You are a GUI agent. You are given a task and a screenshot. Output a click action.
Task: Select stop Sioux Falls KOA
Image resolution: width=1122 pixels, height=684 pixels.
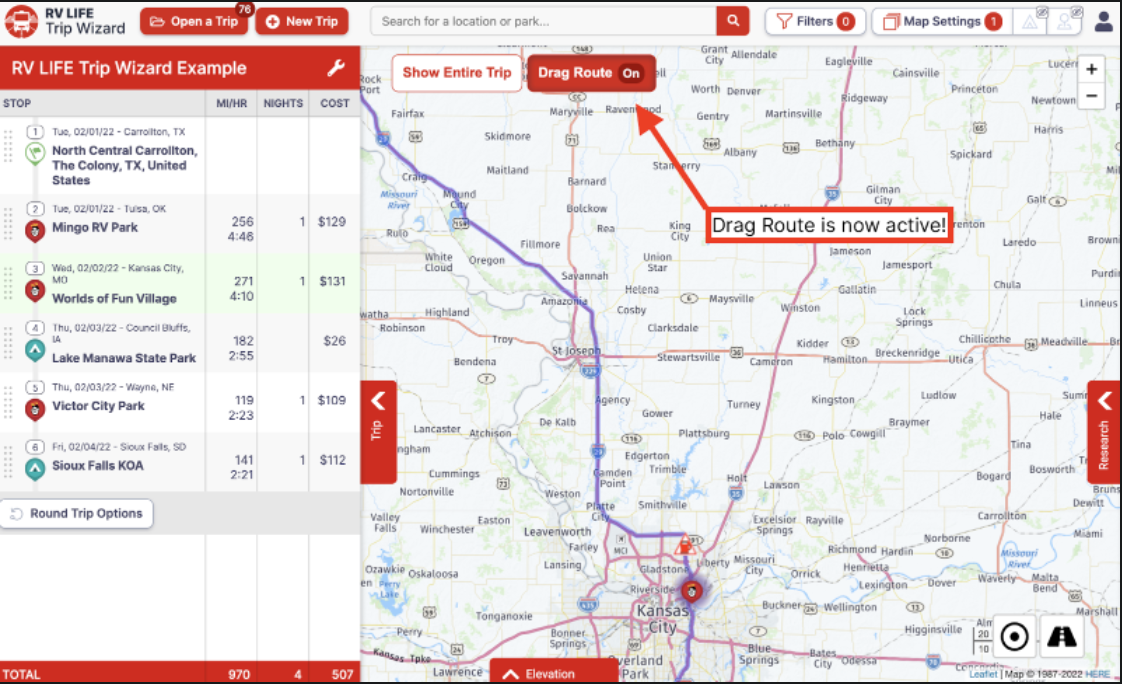click(97, 465)
